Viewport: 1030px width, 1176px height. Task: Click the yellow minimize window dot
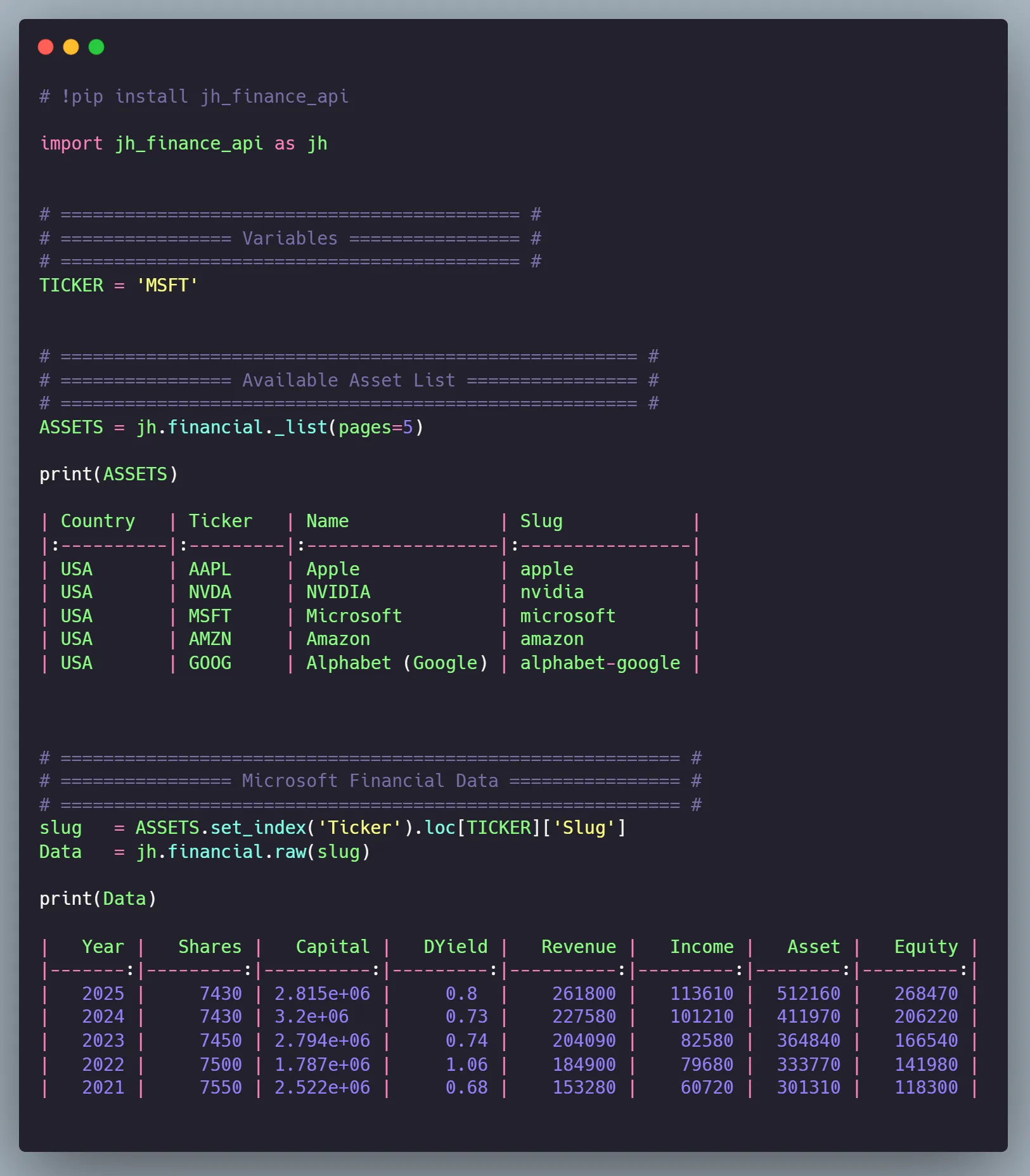[x=71, y=48]
